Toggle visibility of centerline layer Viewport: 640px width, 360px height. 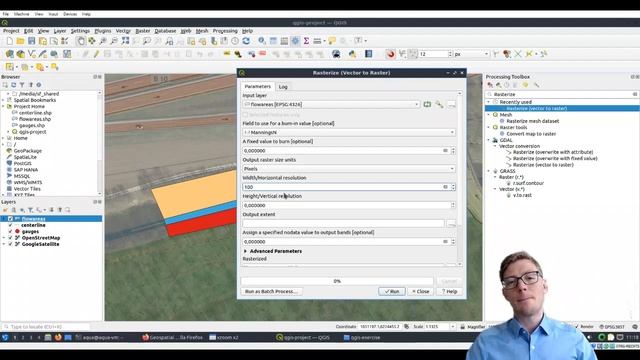pos(10,225)
